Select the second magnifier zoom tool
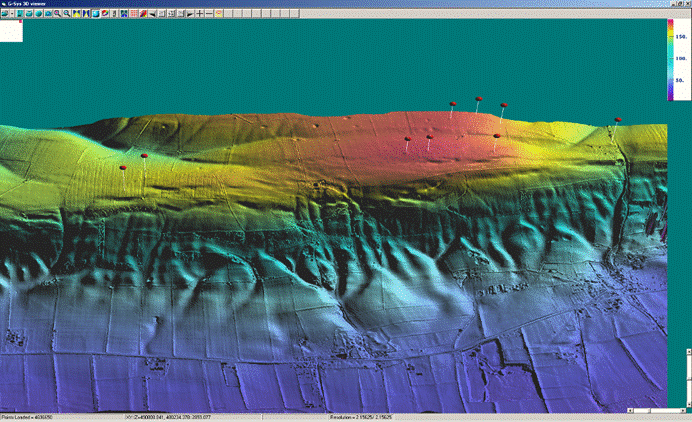 click(66, 14)
